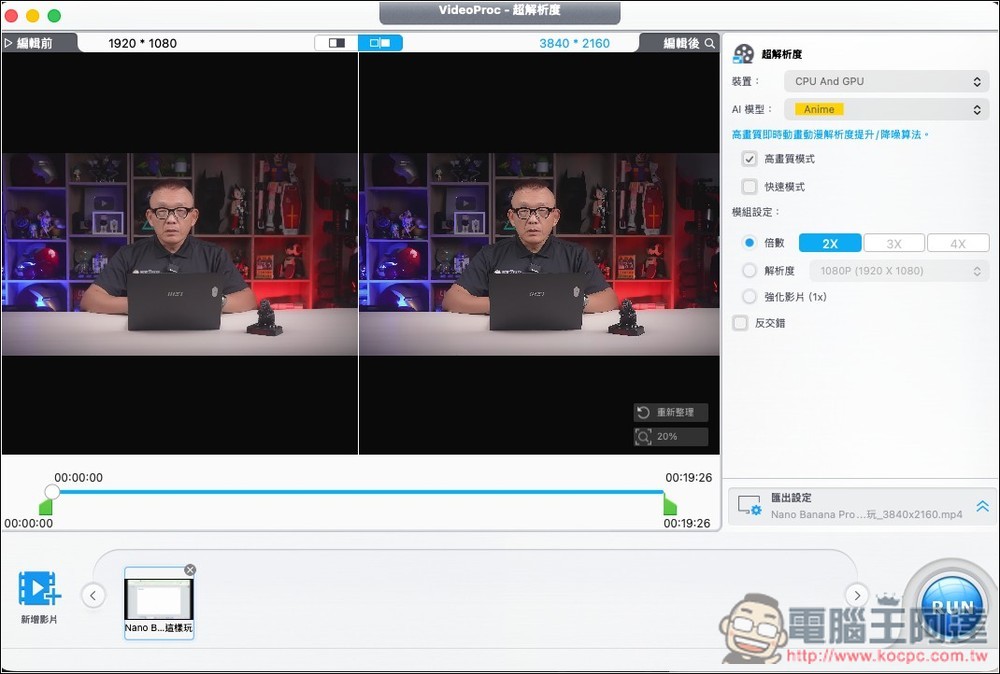Image resolution: width=1000 pixels, height=674 pixels.
Task: Click the timeline playhead slider
Action: [52, 491]
